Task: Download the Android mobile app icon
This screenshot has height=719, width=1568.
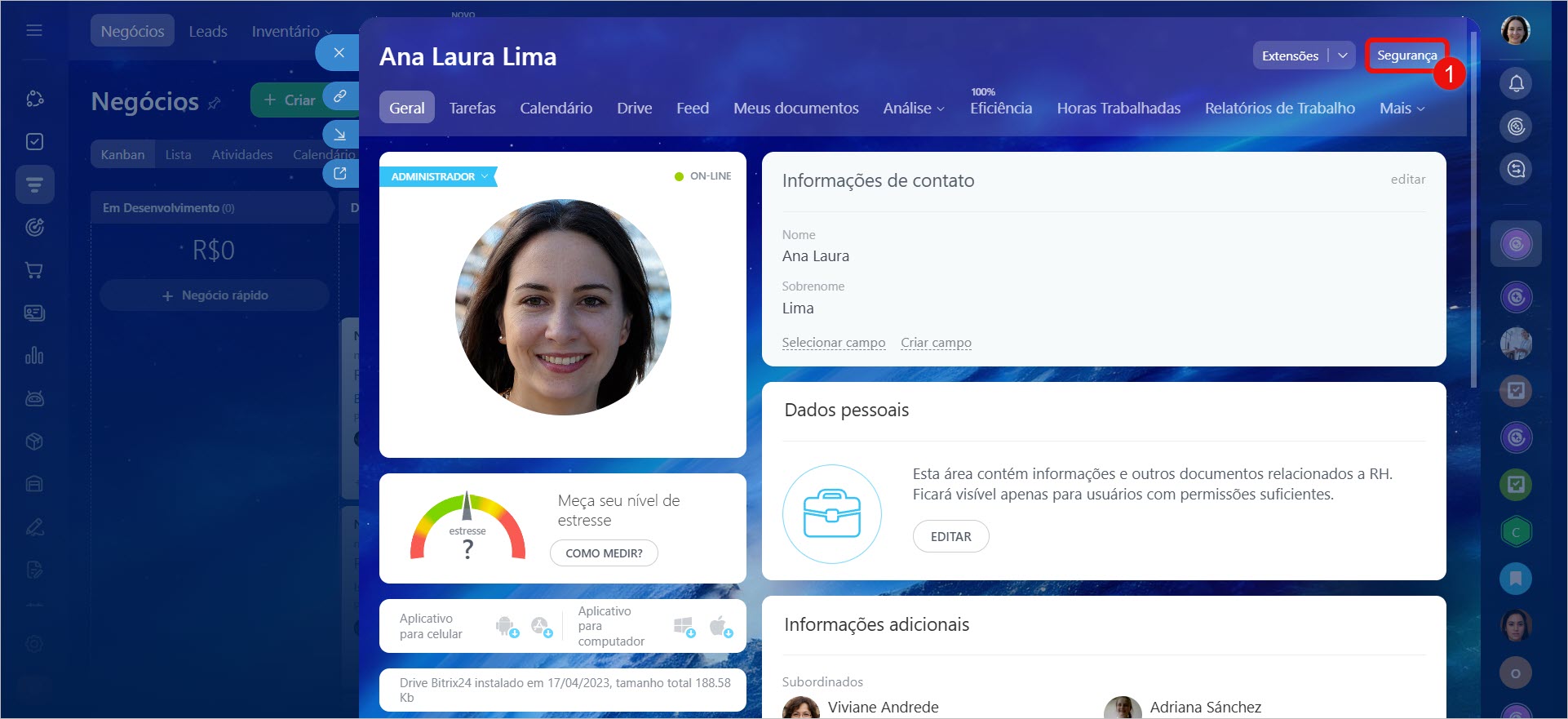Action: click(507, 626)
